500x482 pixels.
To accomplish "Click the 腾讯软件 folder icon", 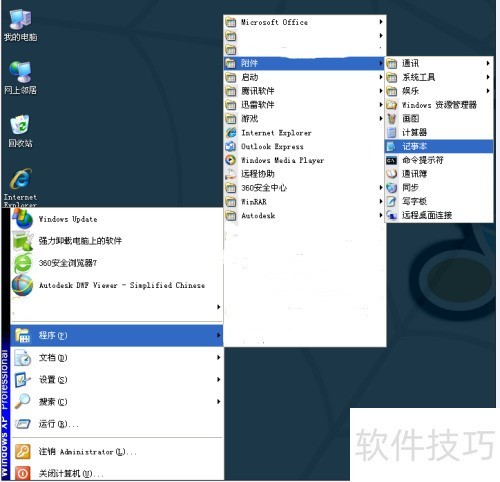I will pyautogui.click(x=231, y=91).
